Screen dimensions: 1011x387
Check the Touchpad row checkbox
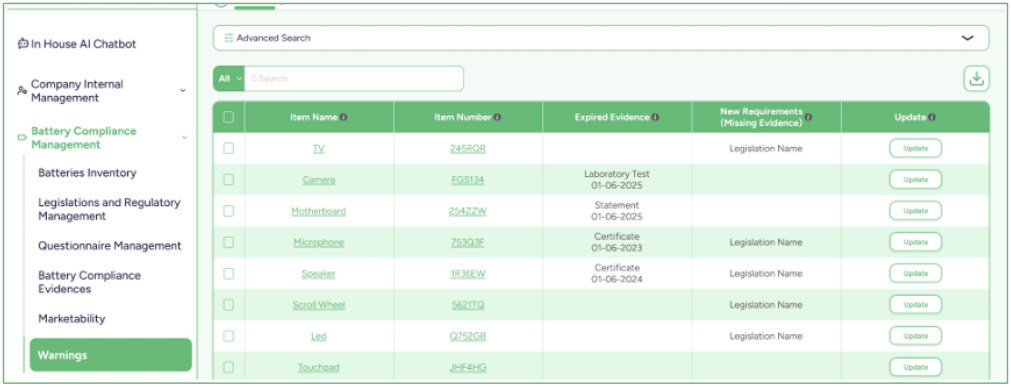pyautogui.click(x=228, y=367)
